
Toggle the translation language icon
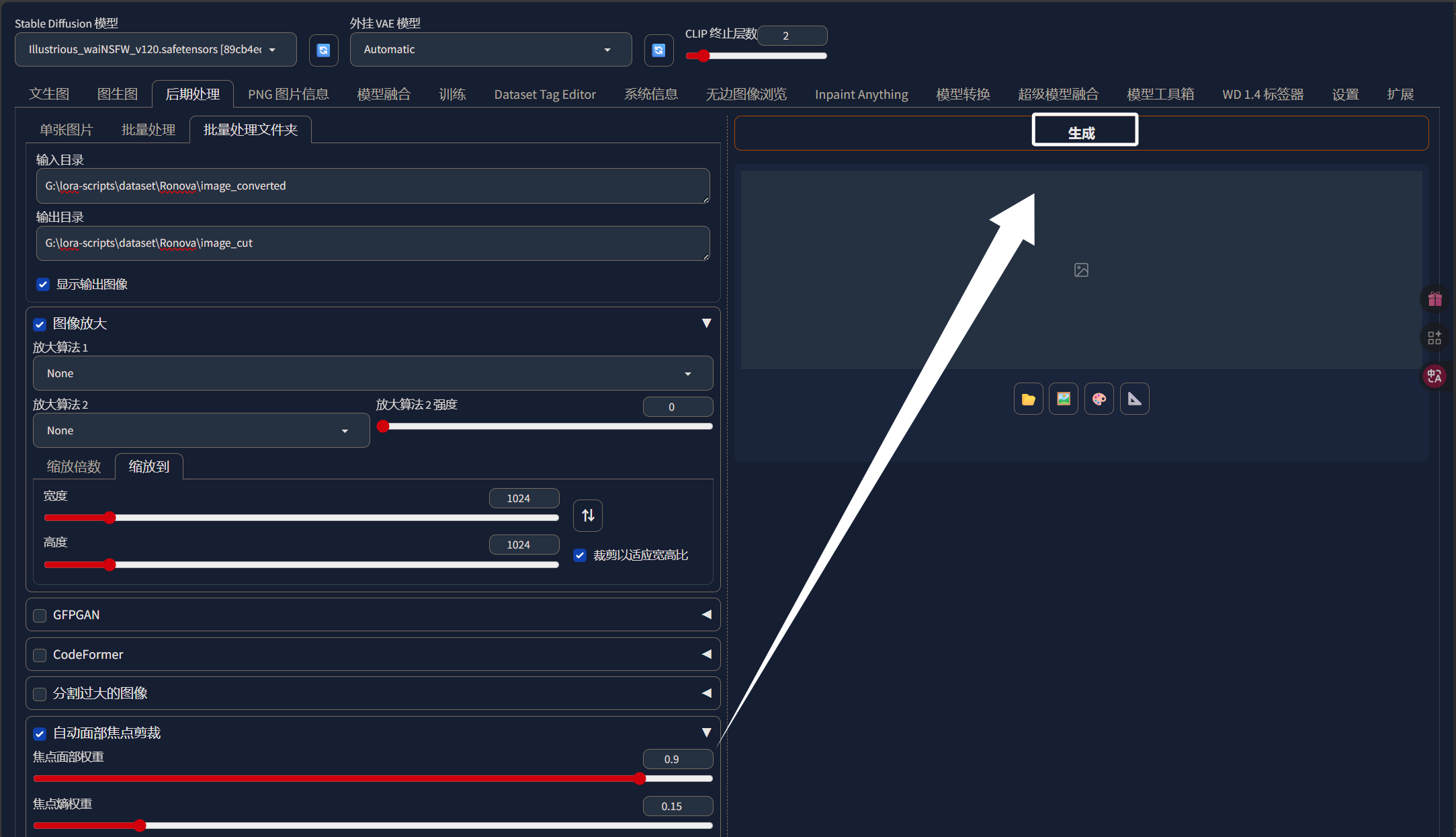(x=1434, y=376)
